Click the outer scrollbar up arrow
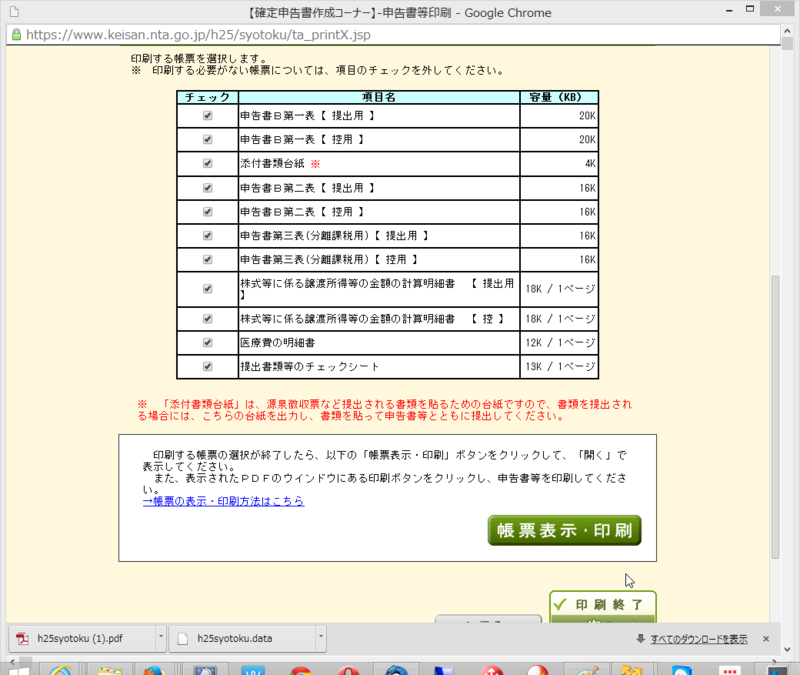The width and height of the screenshot is (800, 675). coord(787,31)
